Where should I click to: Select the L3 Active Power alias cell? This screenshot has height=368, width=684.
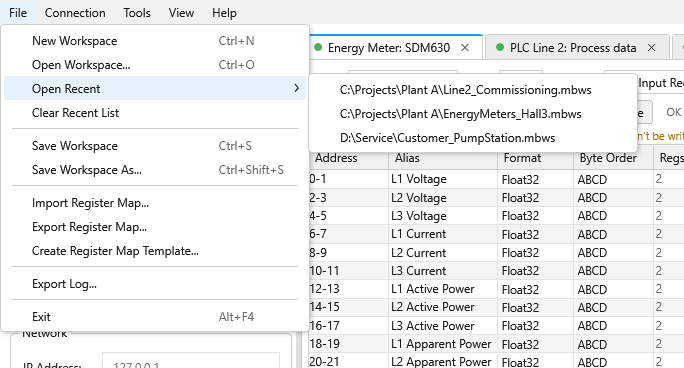pyautogui.click(x=443, y=326)
